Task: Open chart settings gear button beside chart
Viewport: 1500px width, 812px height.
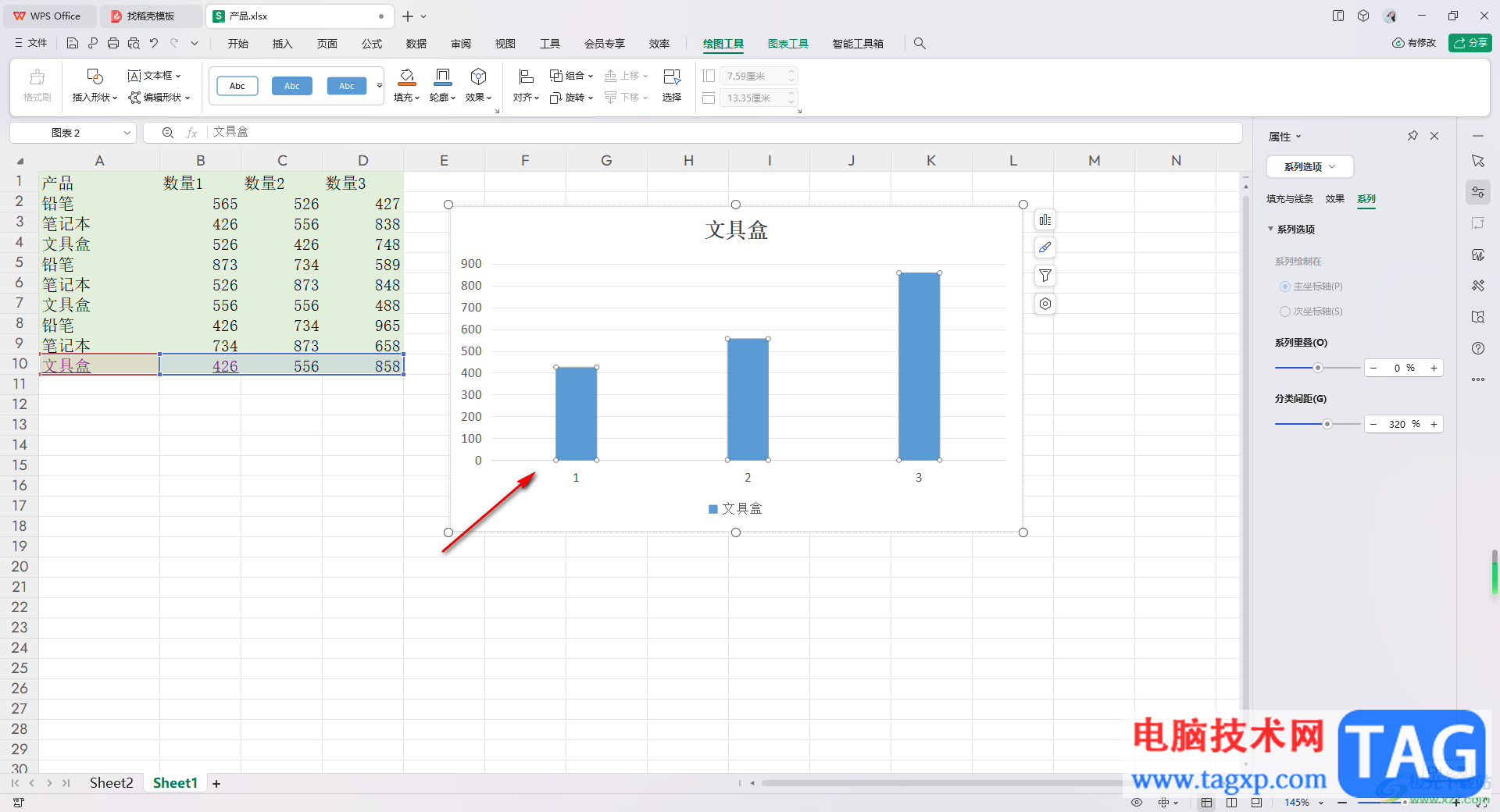Action: tap(1045, 304)
